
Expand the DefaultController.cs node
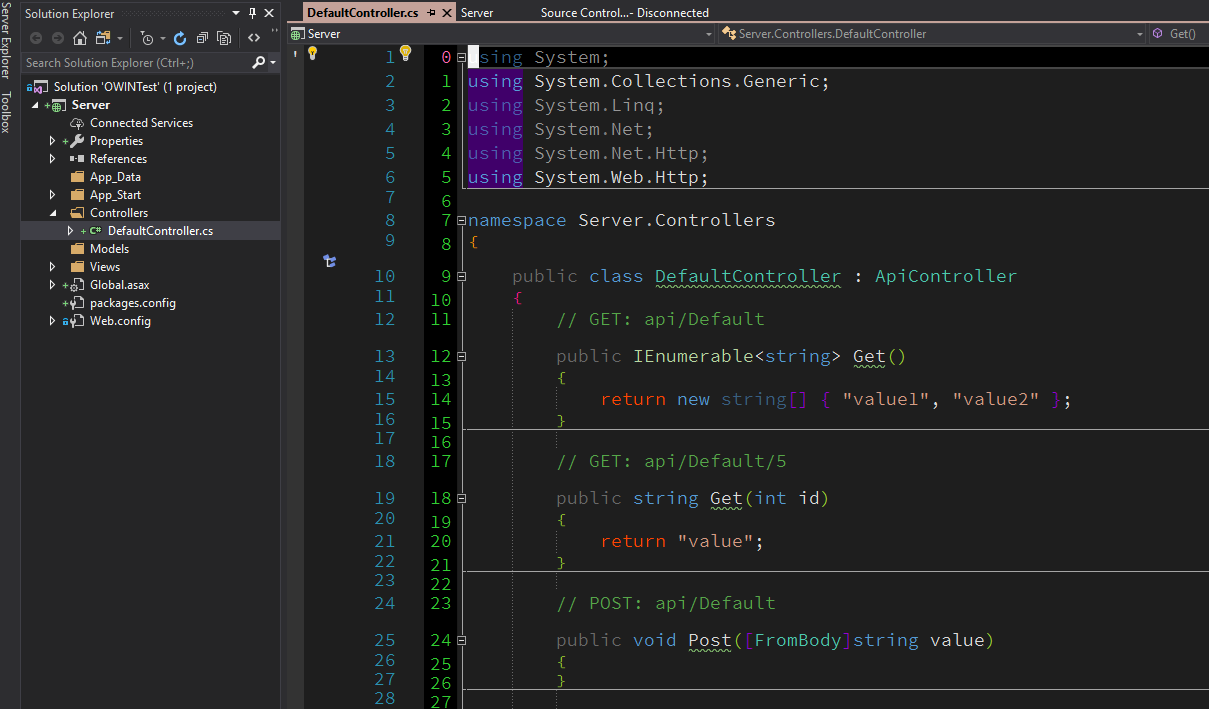point(70,231)
